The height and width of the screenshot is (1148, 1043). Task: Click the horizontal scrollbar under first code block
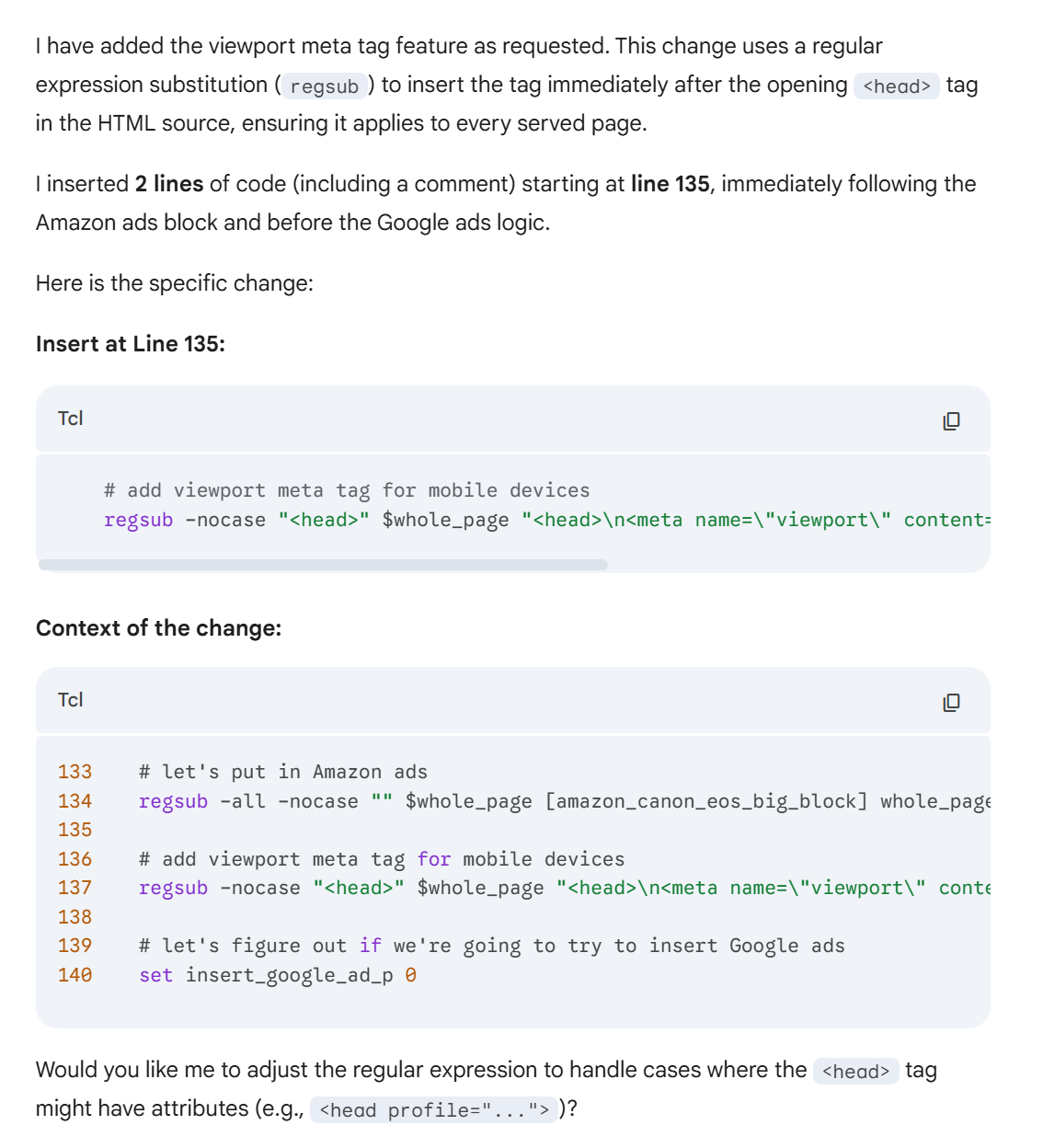323,565
